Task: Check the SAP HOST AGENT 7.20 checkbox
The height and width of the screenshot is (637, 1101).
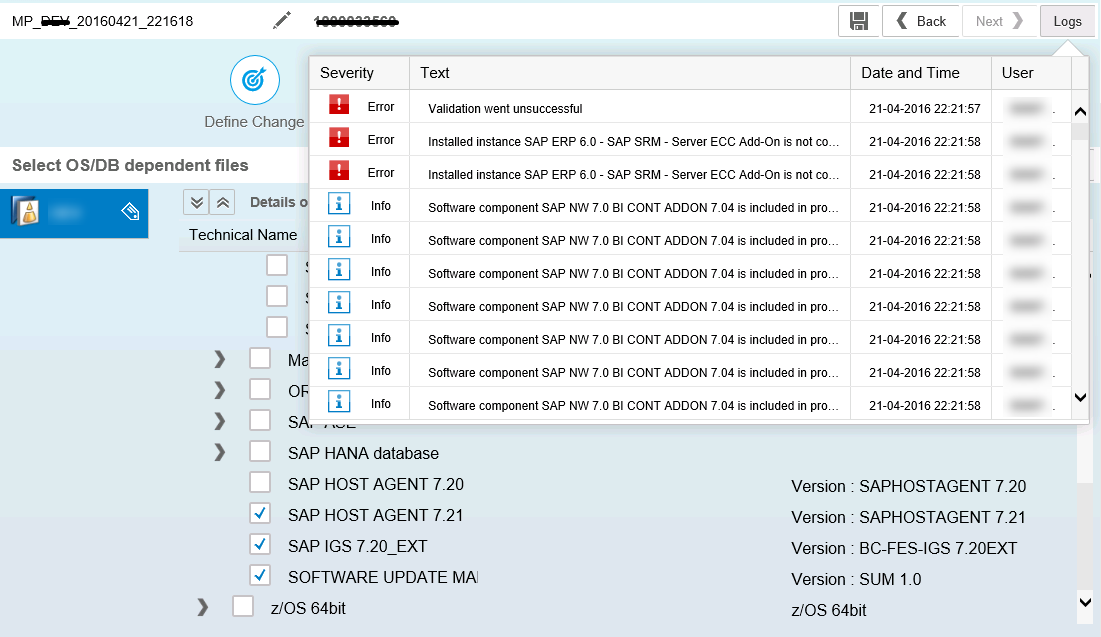Action: pos(260,482)
